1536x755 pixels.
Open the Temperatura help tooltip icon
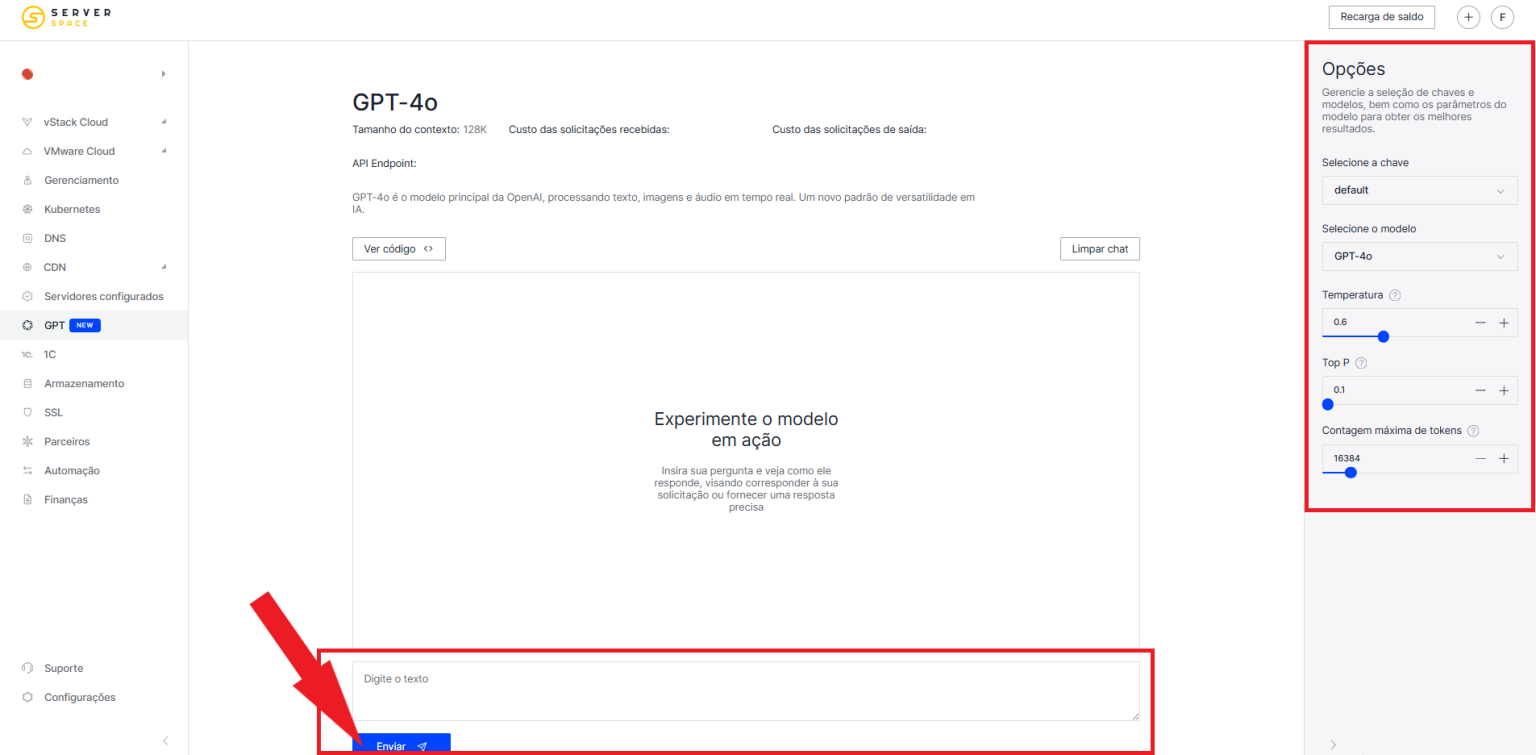[x=1394, y=295]
